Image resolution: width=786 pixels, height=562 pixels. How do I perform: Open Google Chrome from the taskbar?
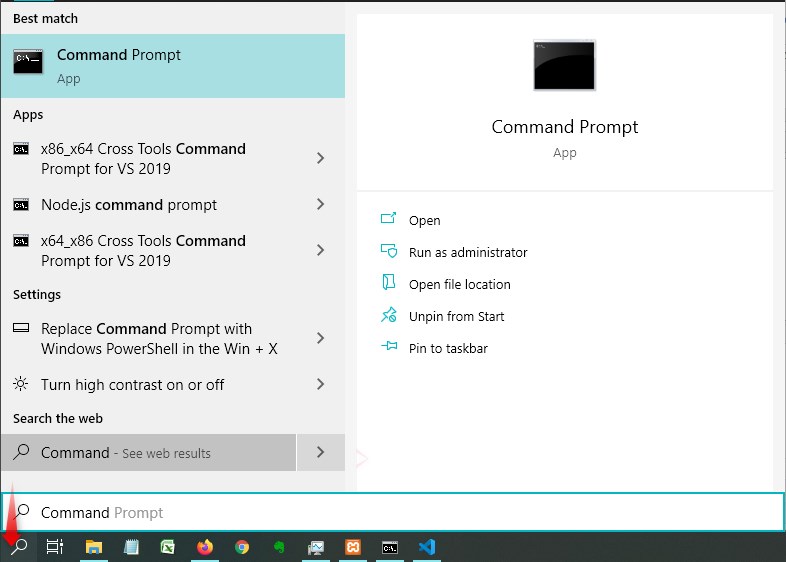tap(242, 547)
